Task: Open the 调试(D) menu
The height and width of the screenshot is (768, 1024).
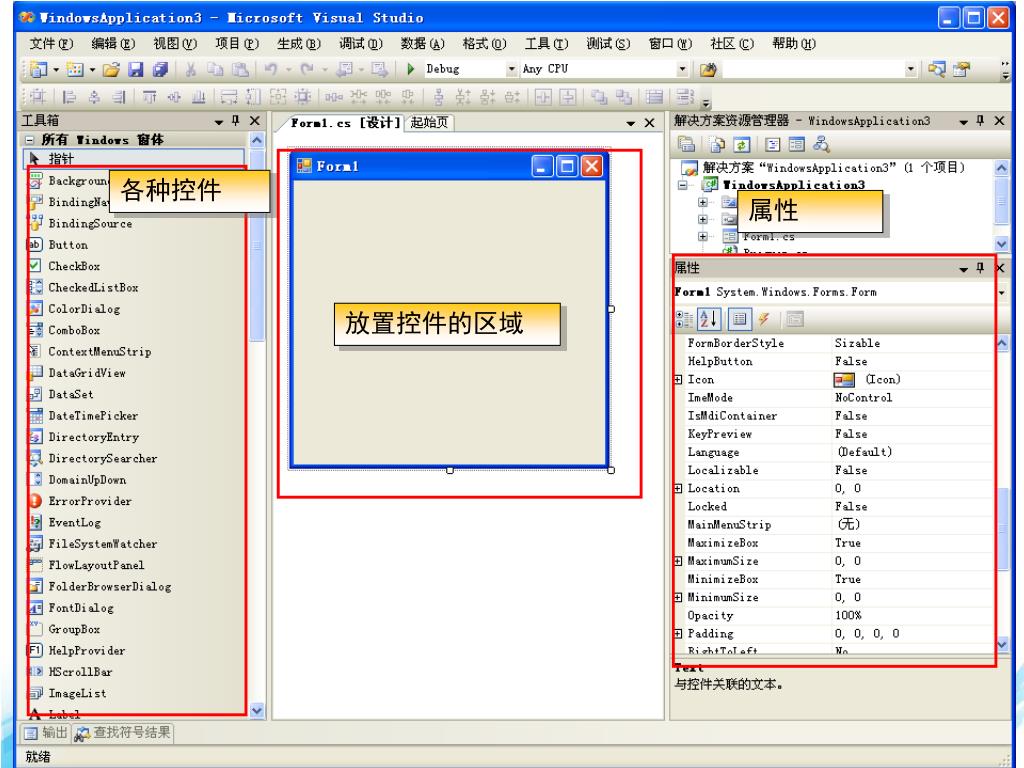Action: 360,44
